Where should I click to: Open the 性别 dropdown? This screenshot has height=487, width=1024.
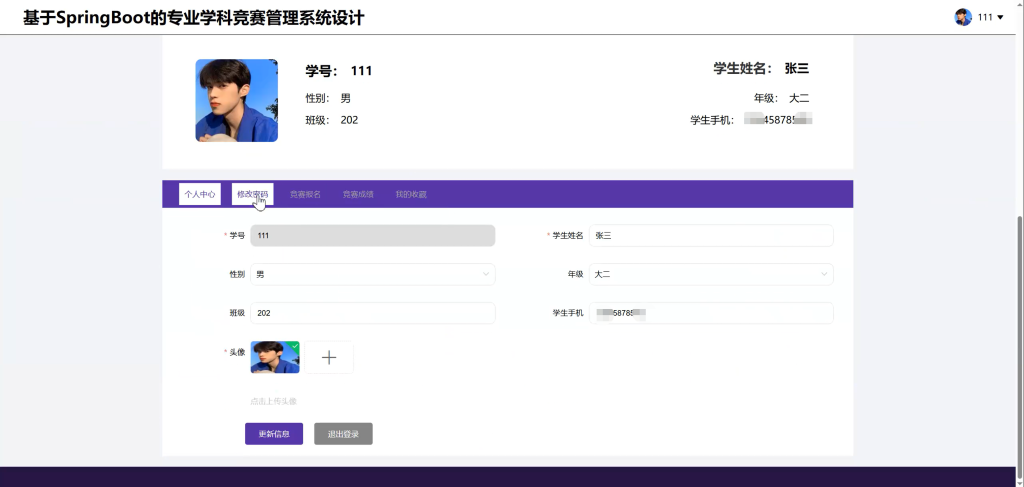tap(373, 274)
